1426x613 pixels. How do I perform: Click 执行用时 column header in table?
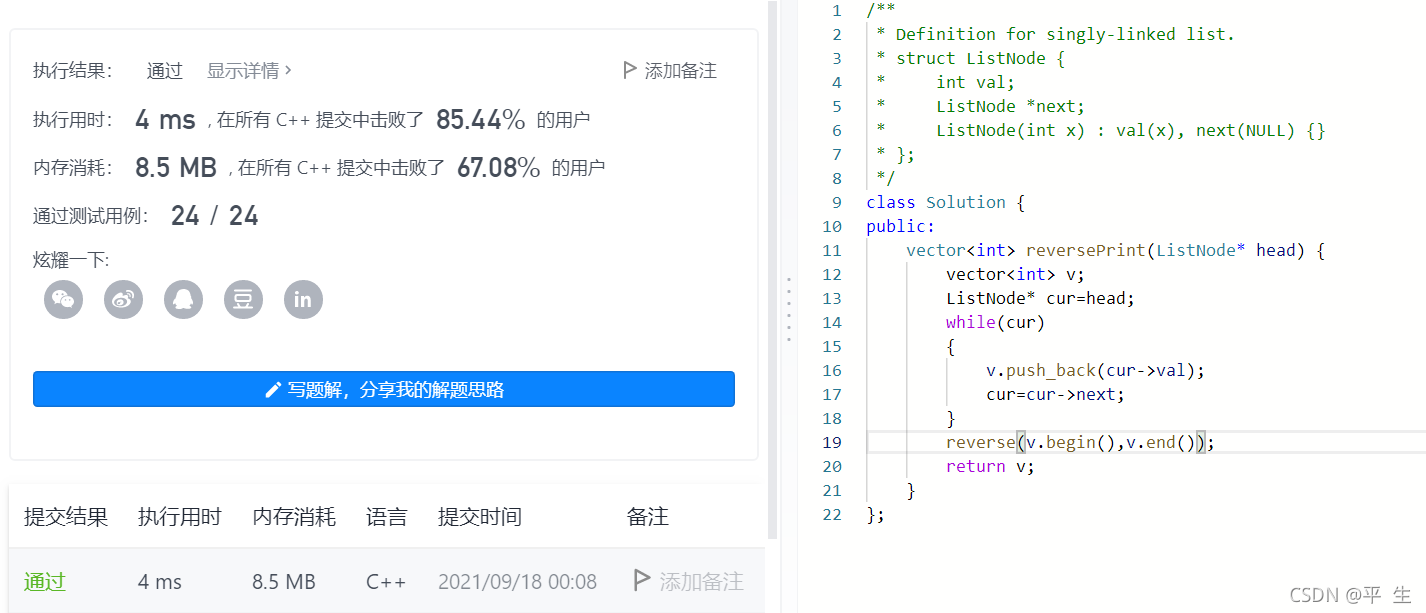pos(180,517)
